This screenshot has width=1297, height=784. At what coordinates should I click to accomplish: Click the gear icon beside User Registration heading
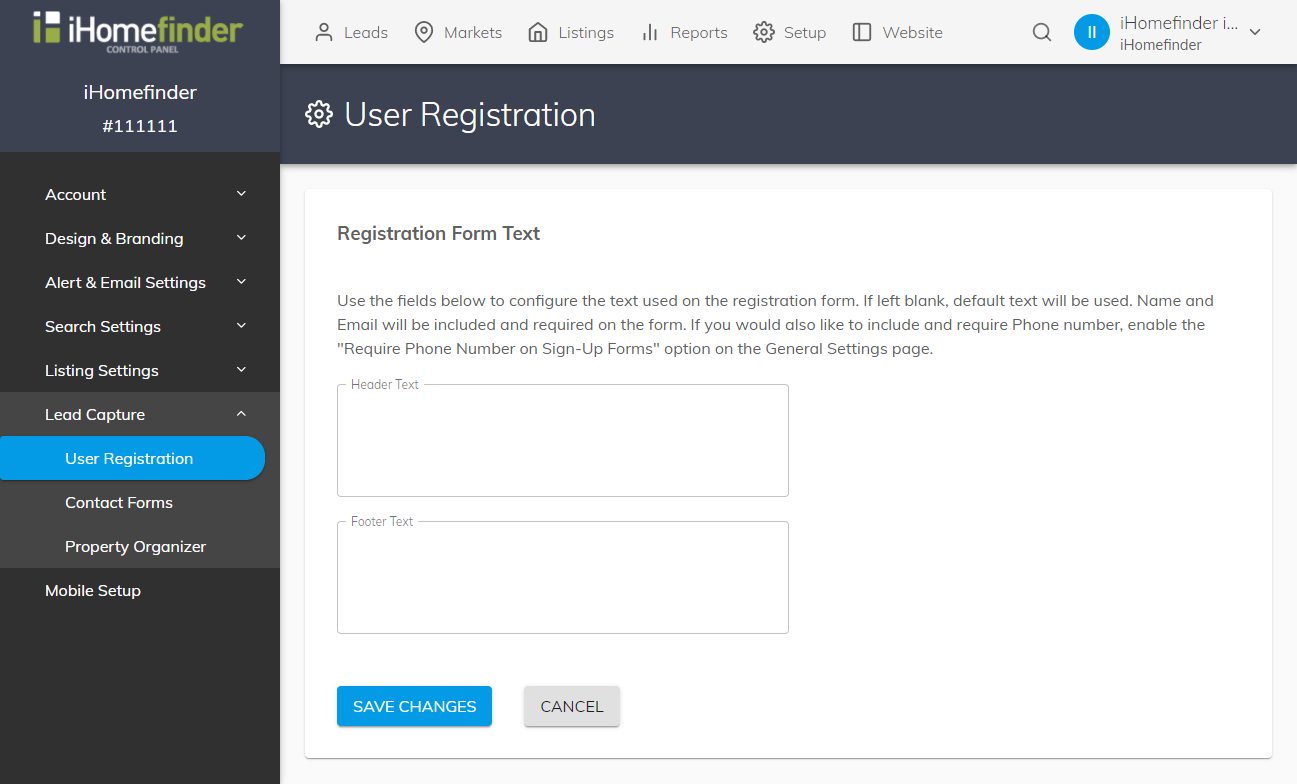[318, 114]
